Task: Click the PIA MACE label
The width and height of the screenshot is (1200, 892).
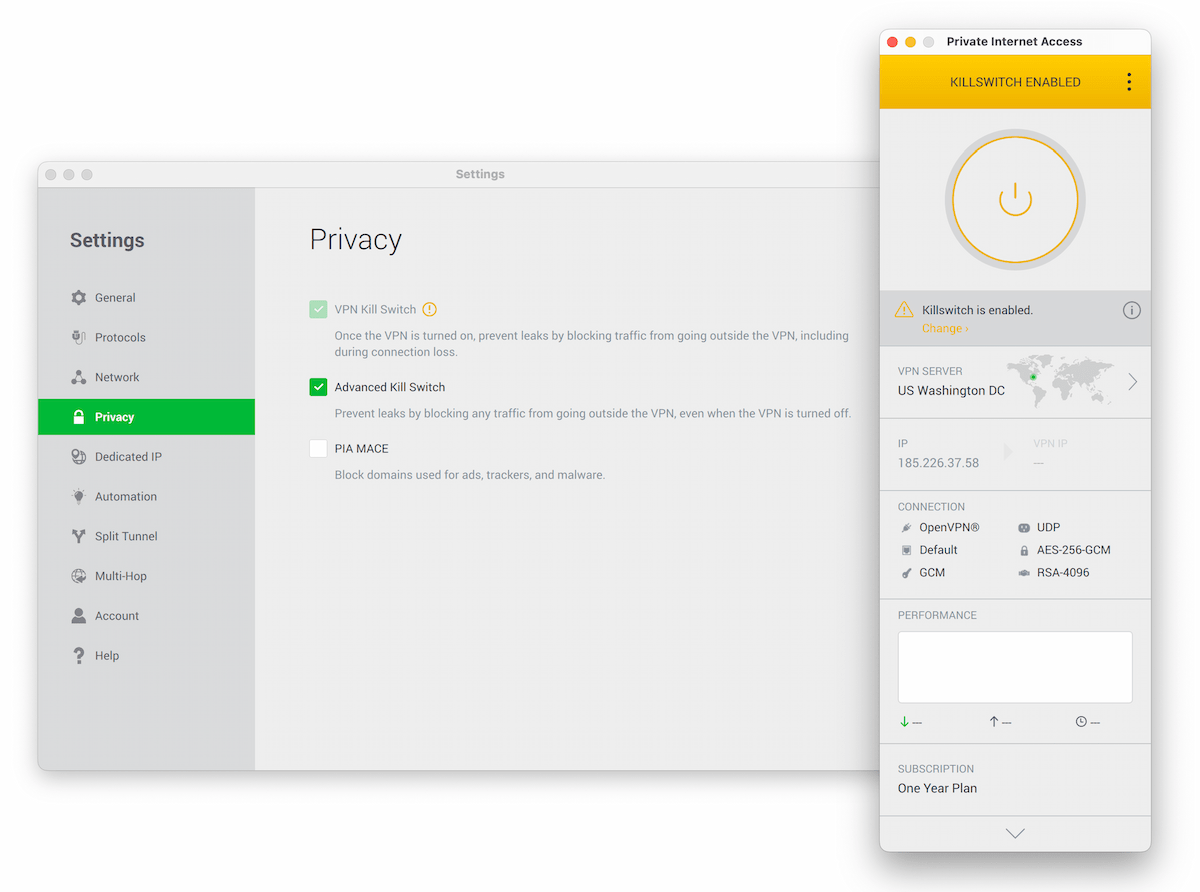Action: (361, 449)
